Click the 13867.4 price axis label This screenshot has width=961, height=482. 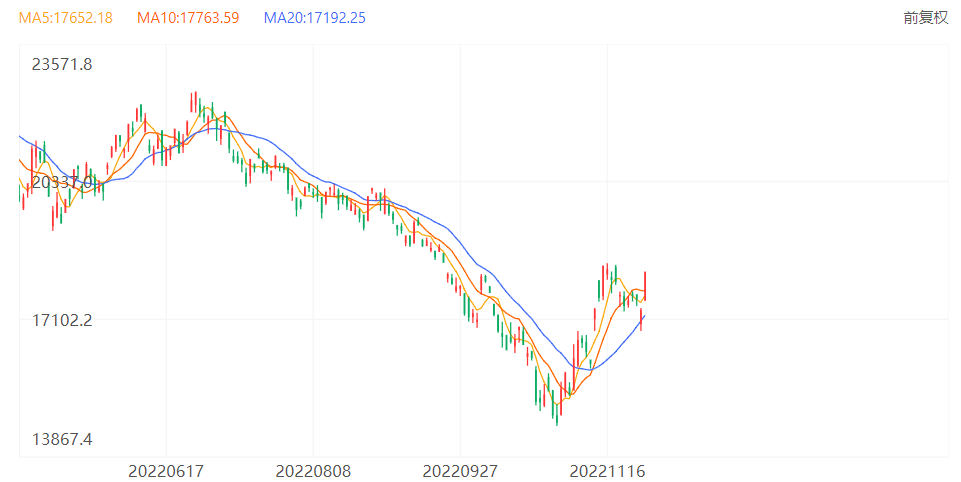point(62,439)
